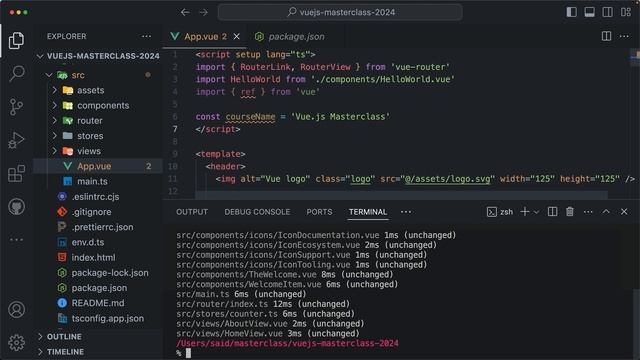Toggle the primary side bar layout icon
This screenshot has width=640, height=360.
point(571,12)
